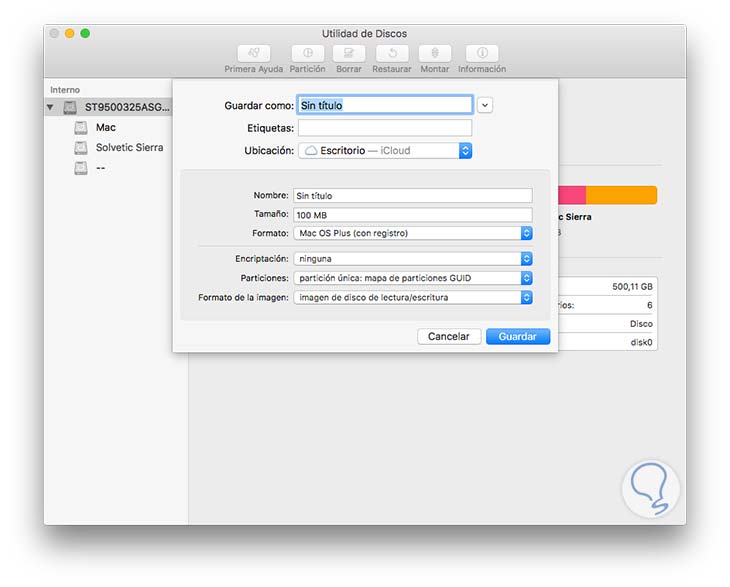The image size is (730, 587).
Task: Open the Particiones dropdown
Action: [x=413, y=278]
